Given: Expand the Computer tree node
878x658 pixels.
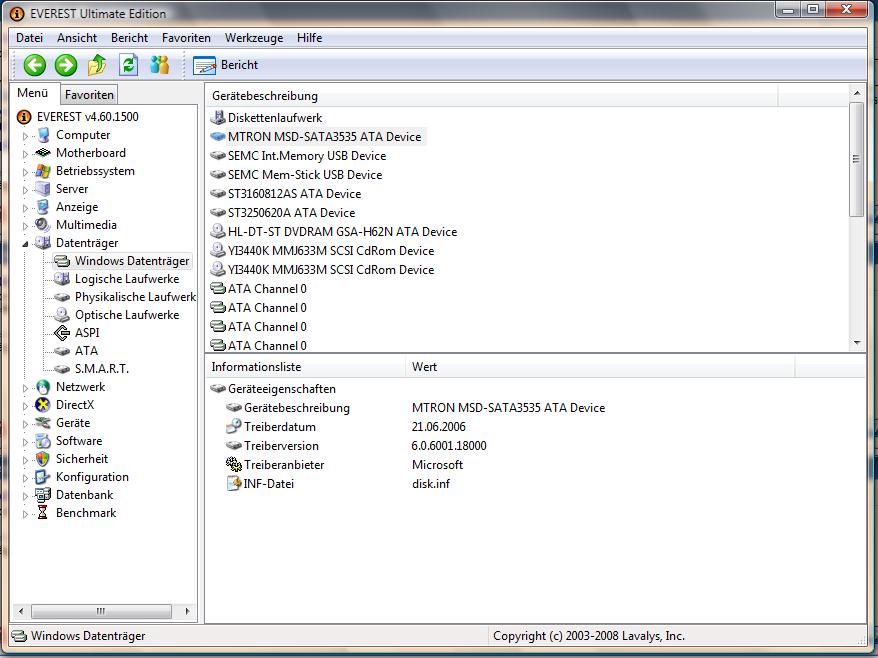Looking at the screenshot, I should 25,136.
